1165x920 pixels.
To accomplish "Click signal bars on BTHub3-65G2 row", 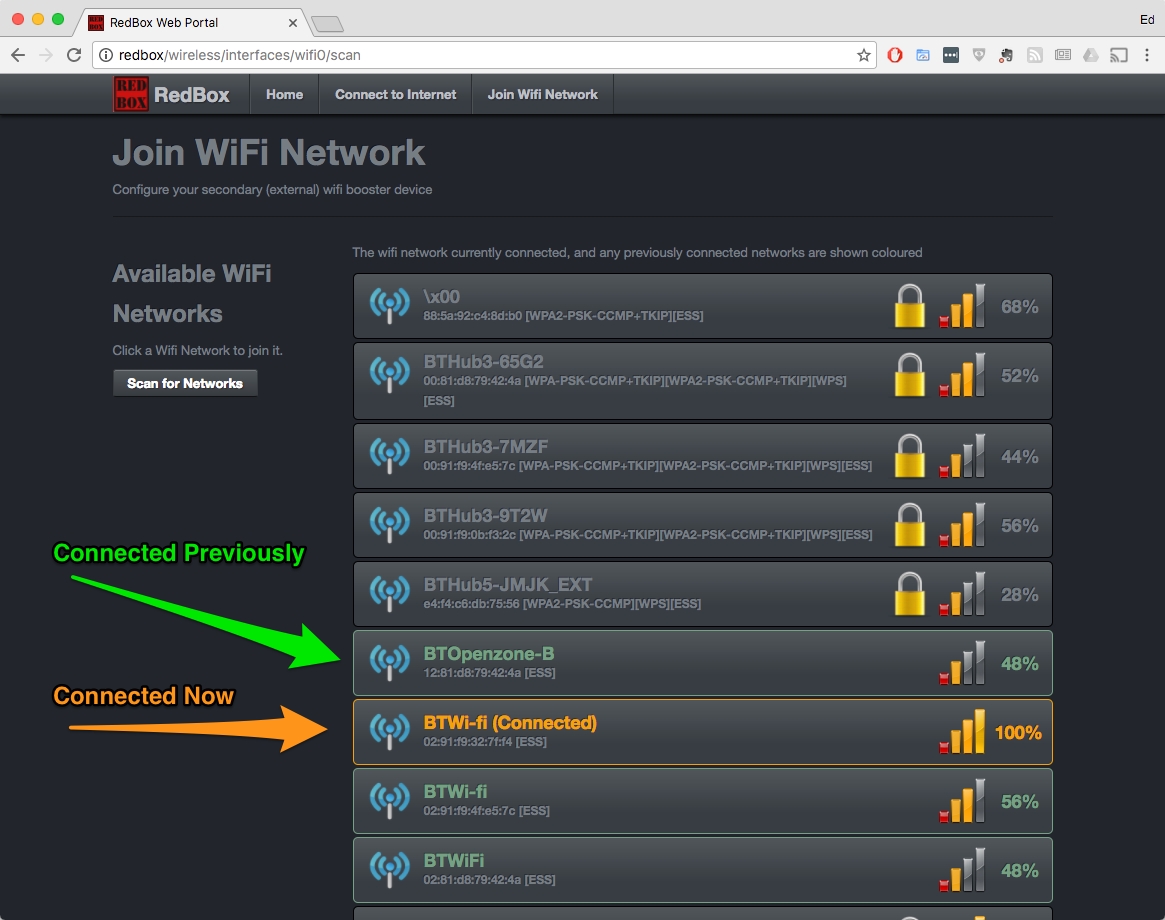I will pos(962,375).
